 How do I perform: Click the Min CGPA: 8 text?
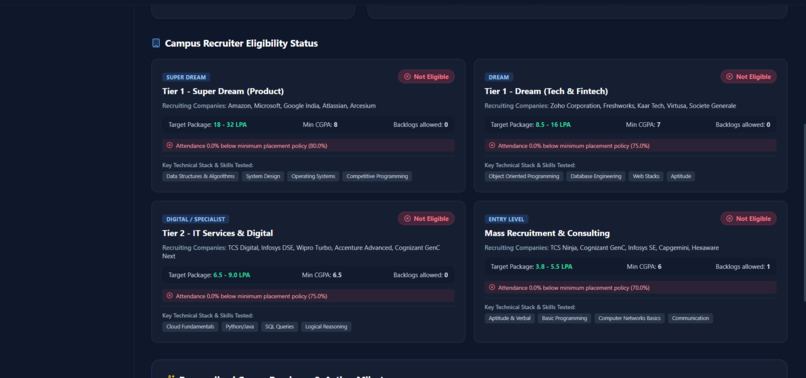[x=320, y=124]
